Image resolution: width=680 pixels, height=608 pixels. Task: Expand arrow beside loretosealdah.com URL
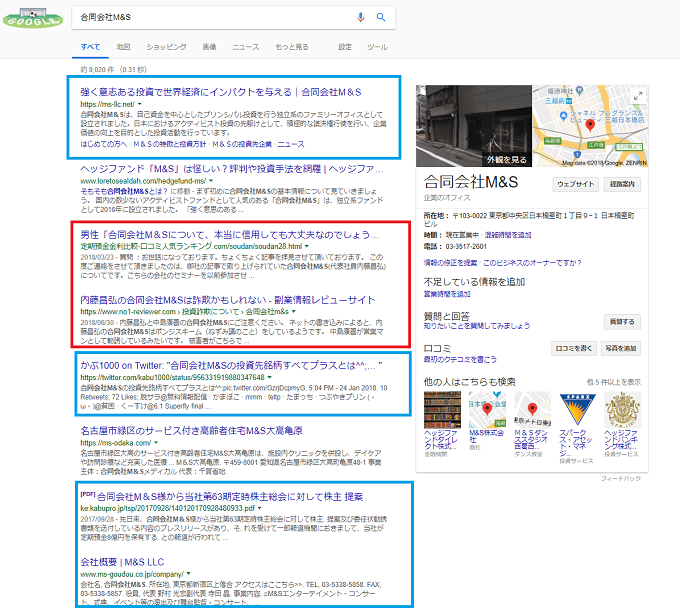pyautogui.click(x=211, y=181)
